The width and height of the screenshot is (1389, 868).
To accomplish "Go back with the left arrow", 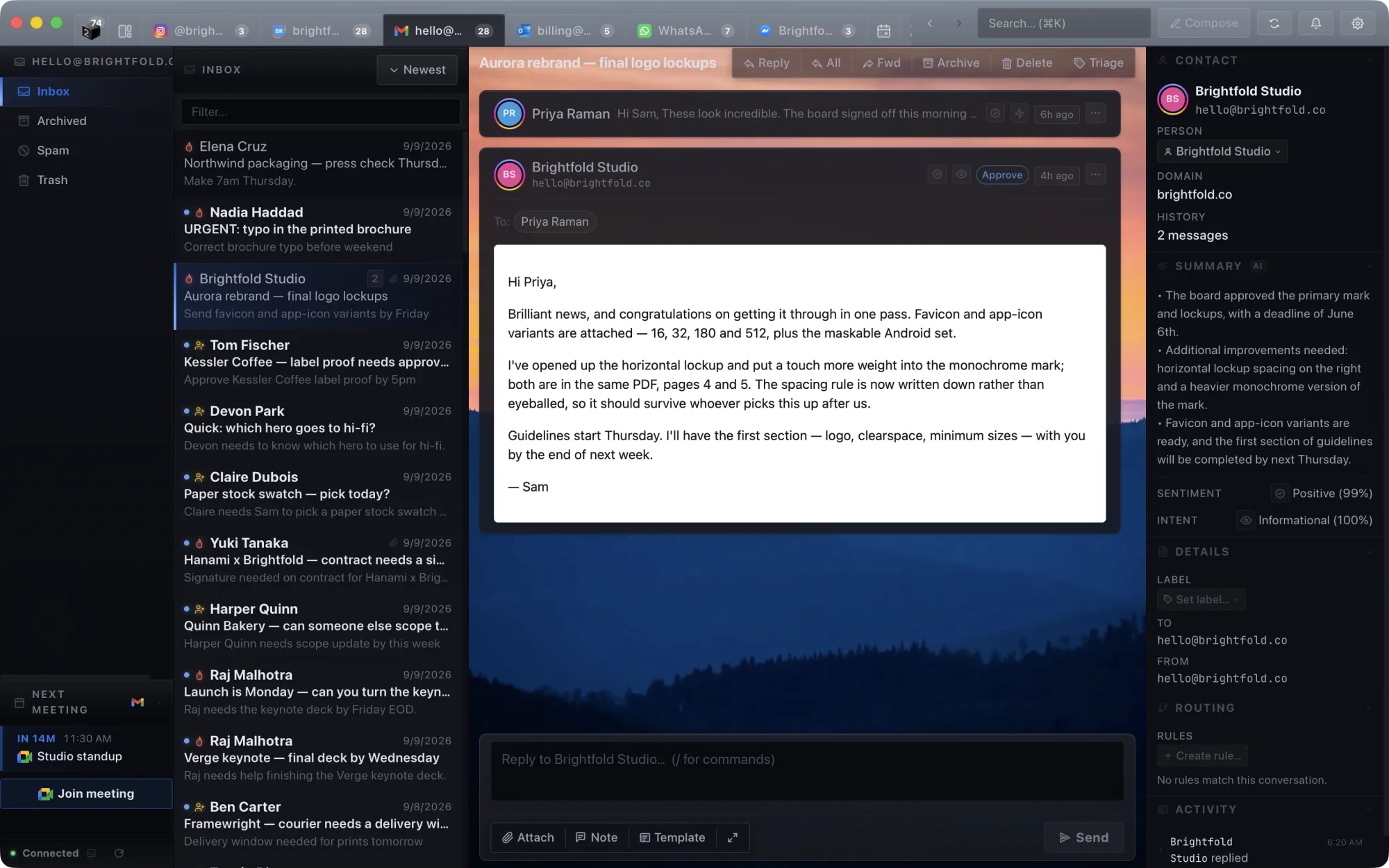I will pyautogui.click(x=929, y=23).
